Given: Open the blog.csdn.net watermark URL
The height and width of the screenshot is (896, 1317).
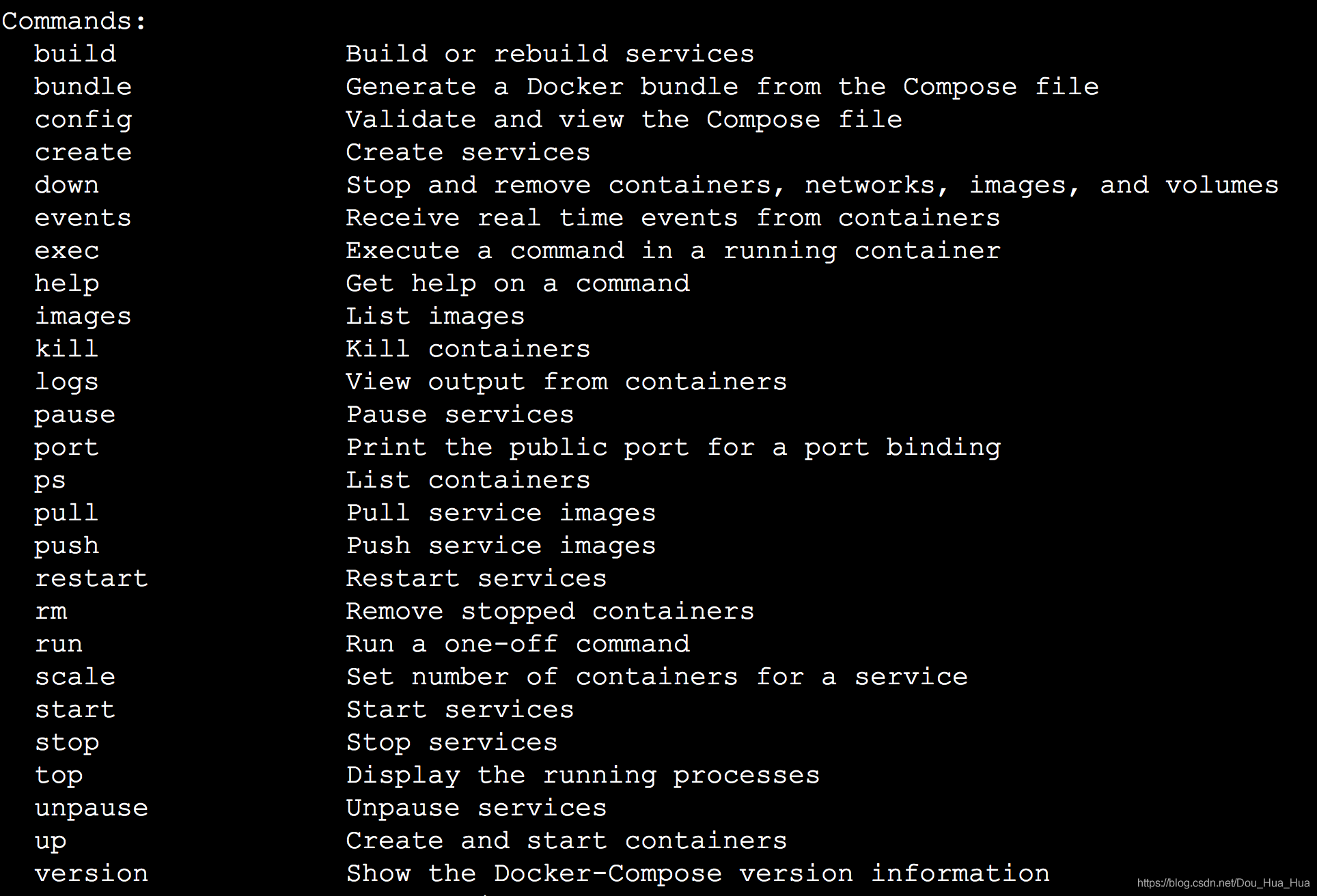Looking at the screenshot, I should (1223, 883).
